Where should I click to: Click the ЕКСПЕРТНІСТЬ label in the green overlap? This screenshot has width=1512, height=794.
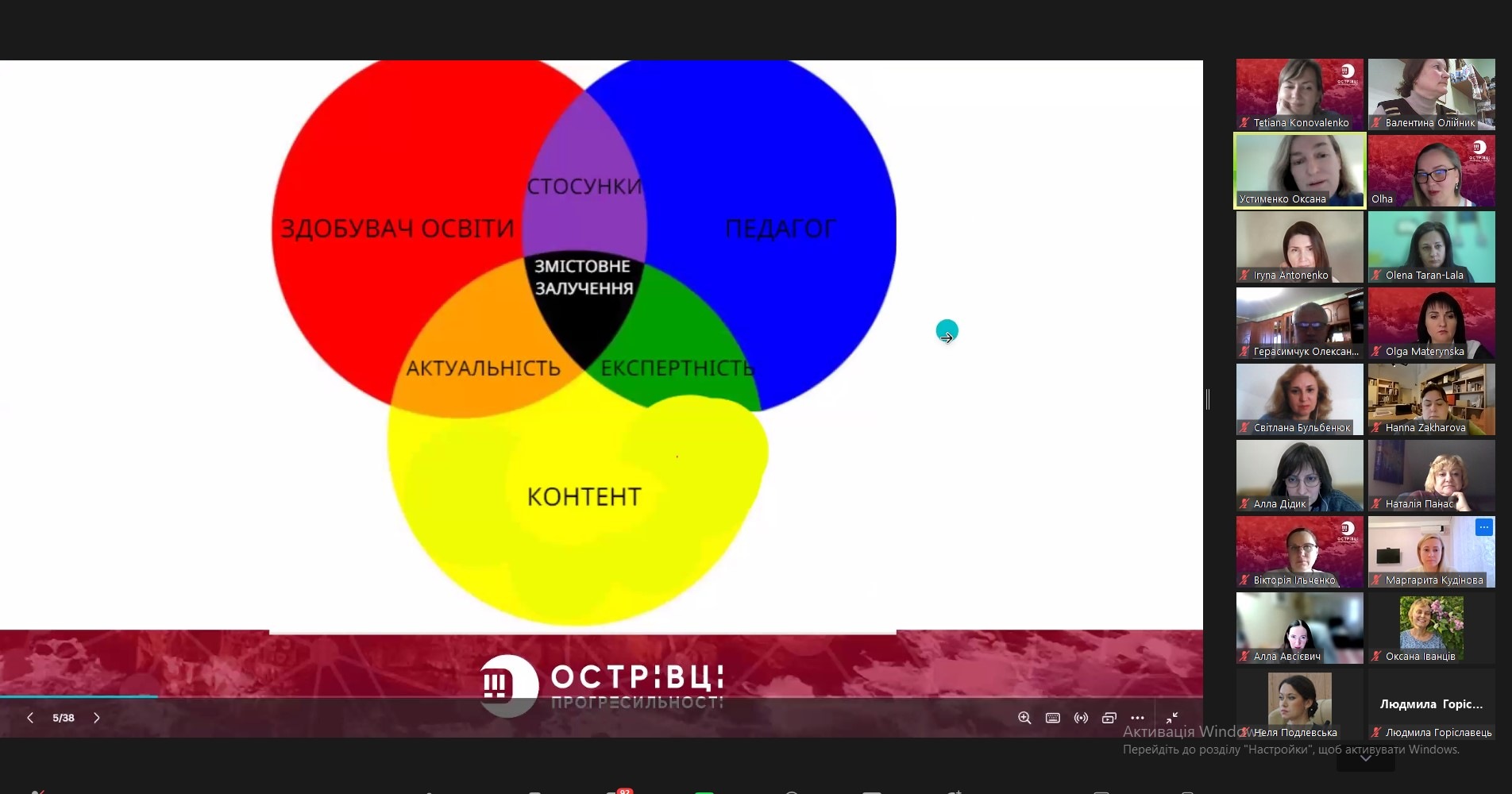(677, 368)
